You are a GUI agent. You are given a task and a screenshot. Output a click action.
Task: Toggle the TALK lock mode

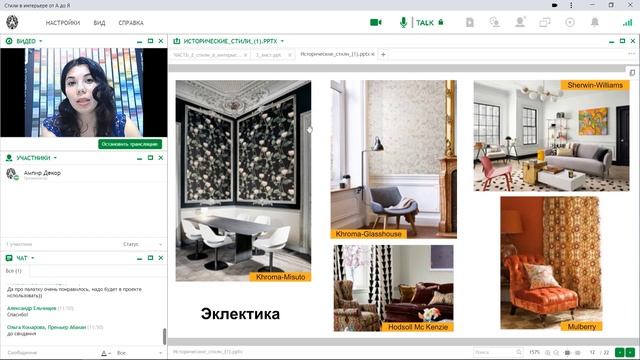pos(430,22)
